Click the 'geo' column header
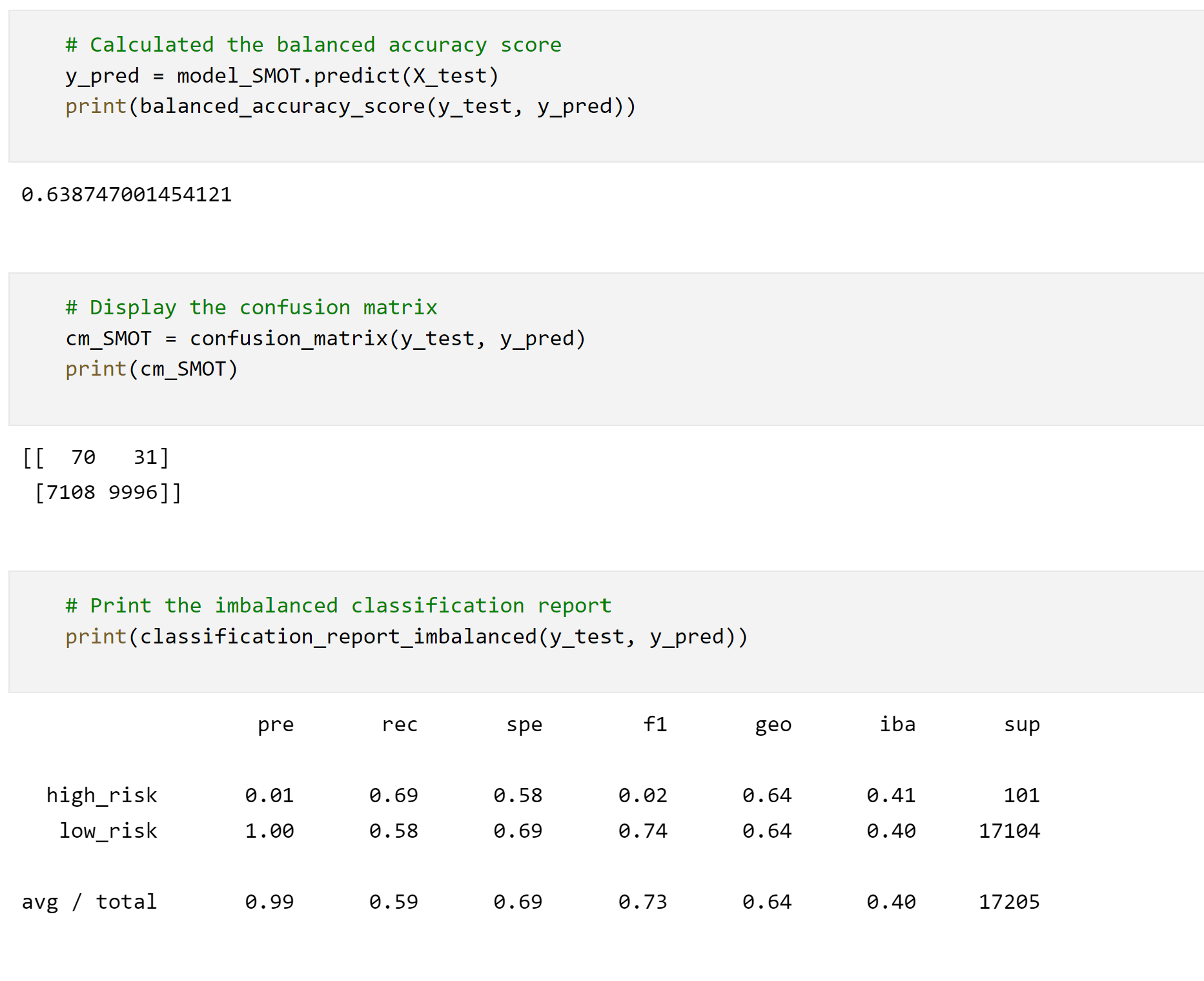1204x981 pixels. point(773,725)
